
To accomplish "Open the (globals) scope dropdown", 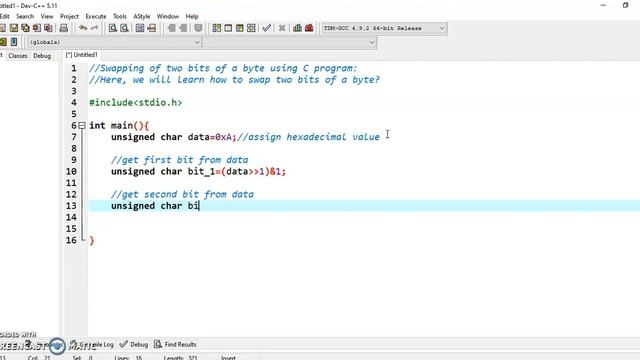I will [114, 42].
